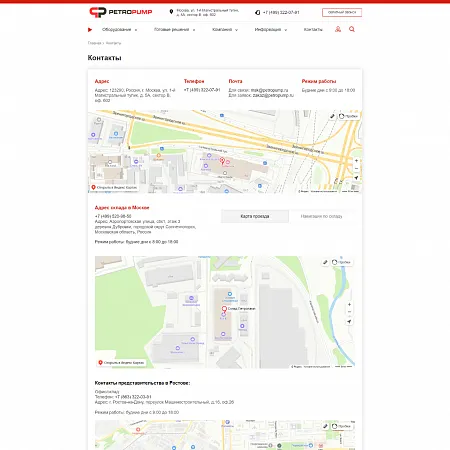Viewport: 450px width, 450px height.
Task: Open site search magnifier icon
Action: point(352,29)
